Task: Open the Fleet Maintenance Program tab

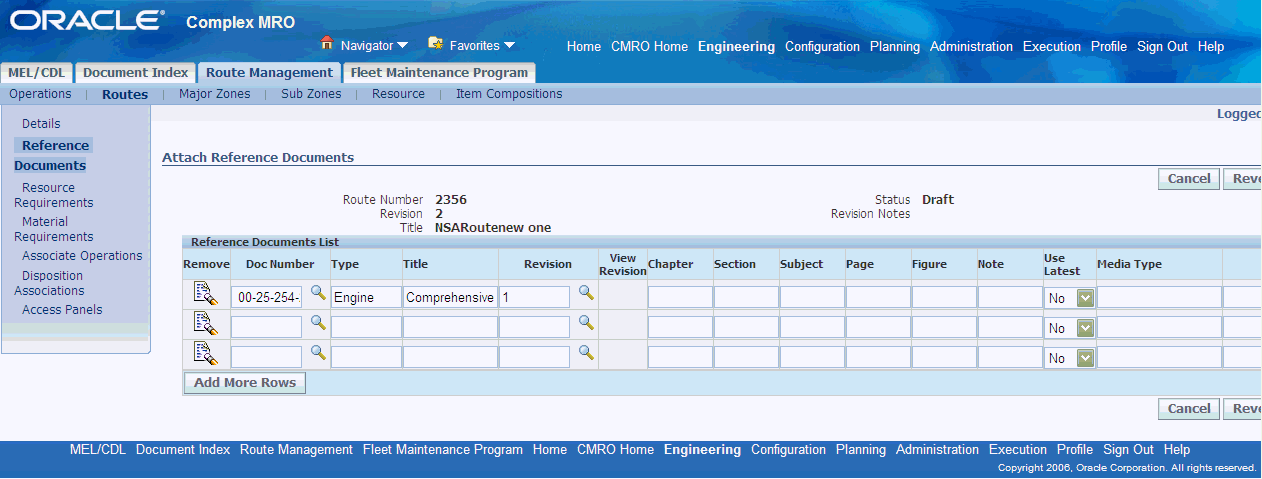Action: (x=439, y=73)
